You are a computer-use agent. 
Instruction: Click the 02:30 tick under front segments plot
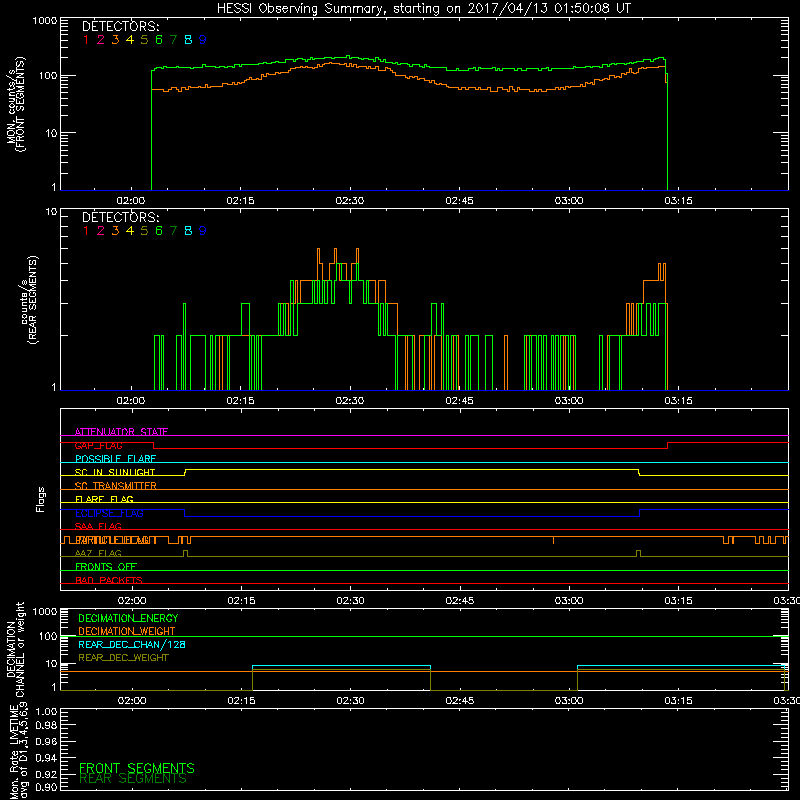tap(350, 201)
